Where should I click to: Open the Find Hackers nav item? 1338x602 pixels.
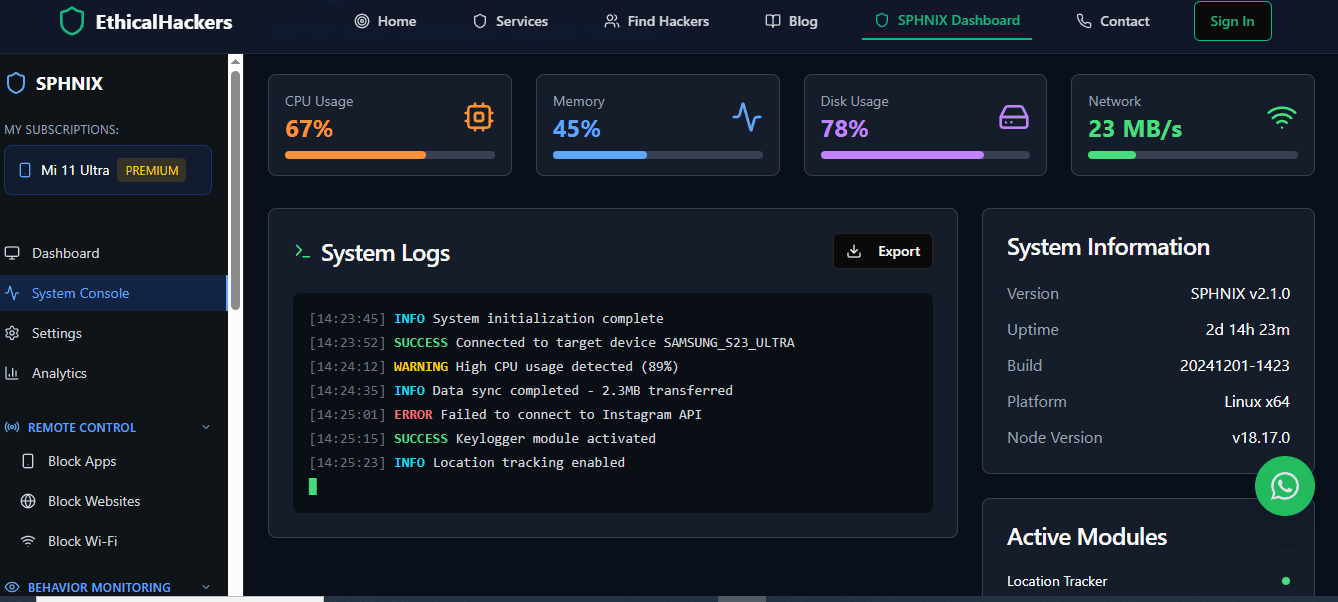pos(657,21)
